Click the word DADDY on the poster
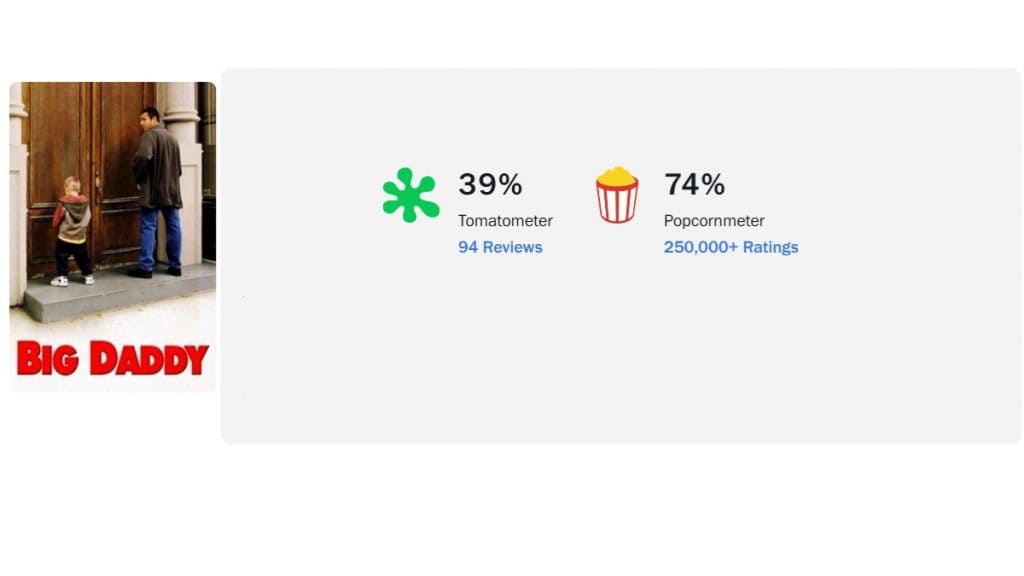Screen dimensions: 1024x576 point(149,359)
